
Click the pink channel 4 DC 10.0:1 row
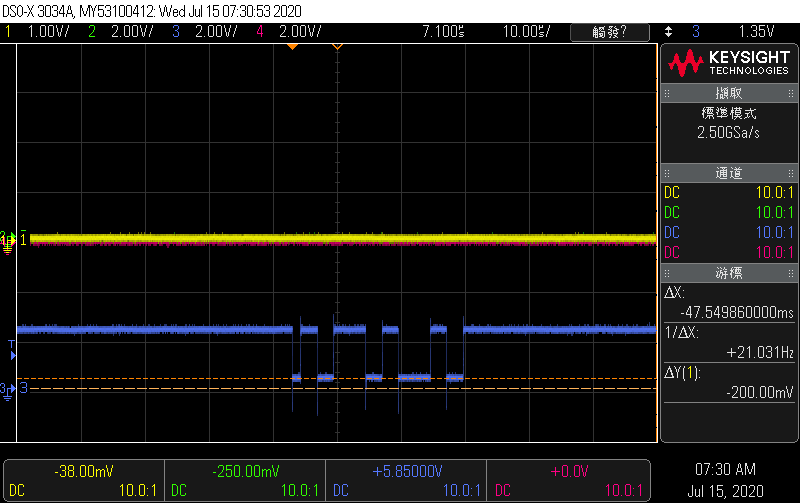tap(729, 252)
